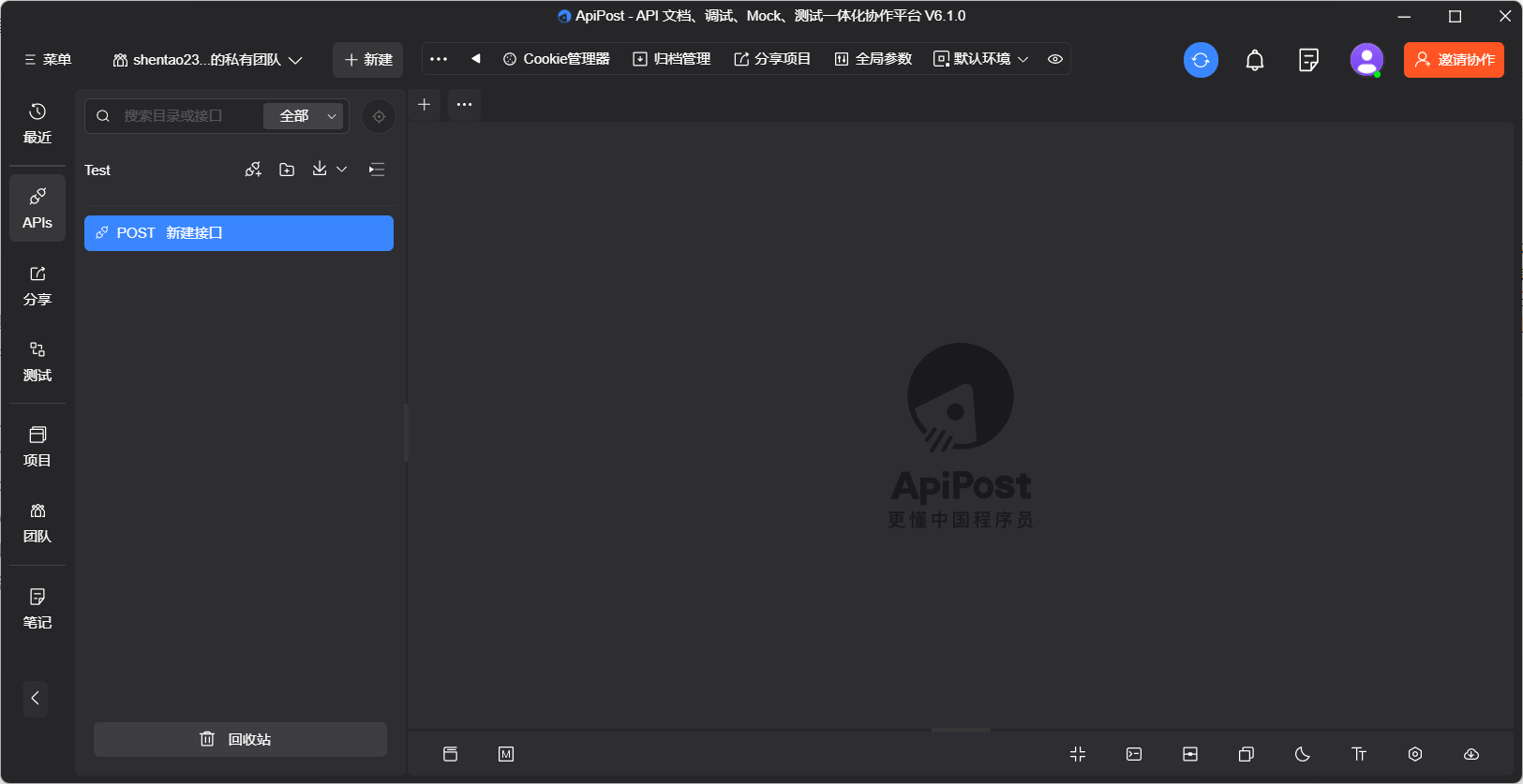This screenshot has height=784, width=1523.
Task: Expand the import options chevron
Action: click(x=342, y=170)
